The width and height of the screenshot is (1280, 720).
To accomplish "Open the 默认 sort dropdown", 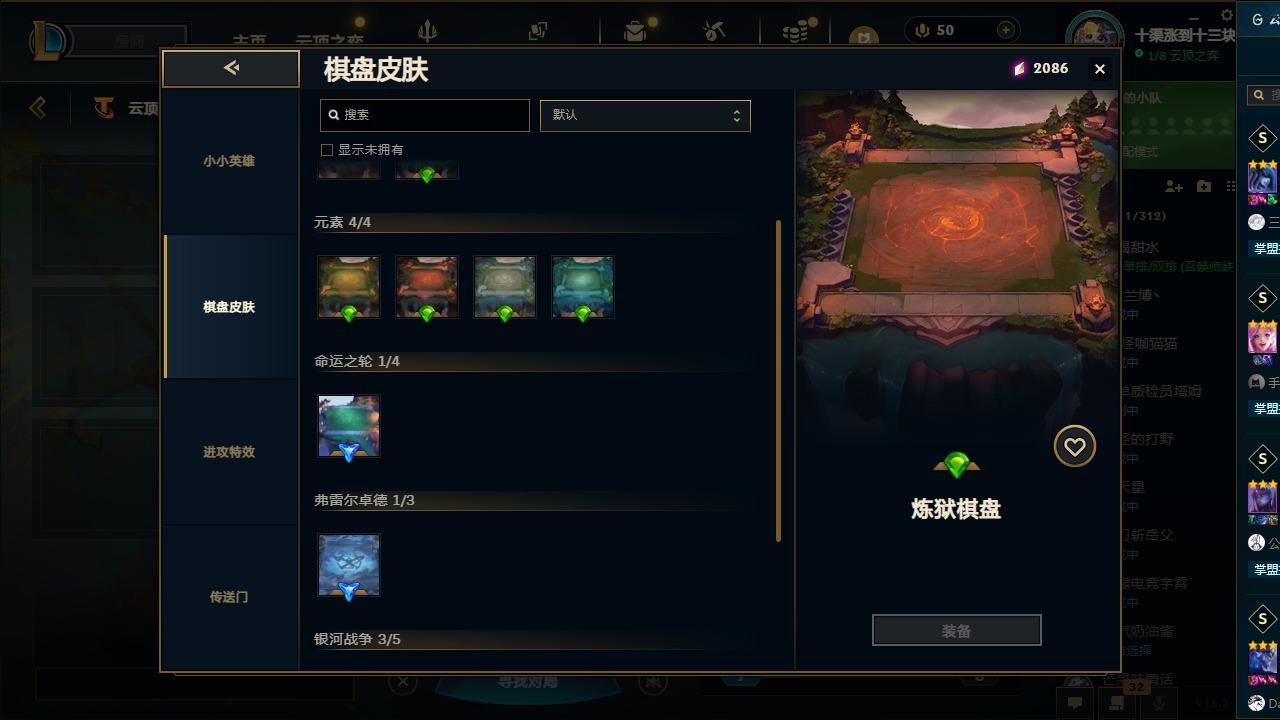I will pos(645,115).
